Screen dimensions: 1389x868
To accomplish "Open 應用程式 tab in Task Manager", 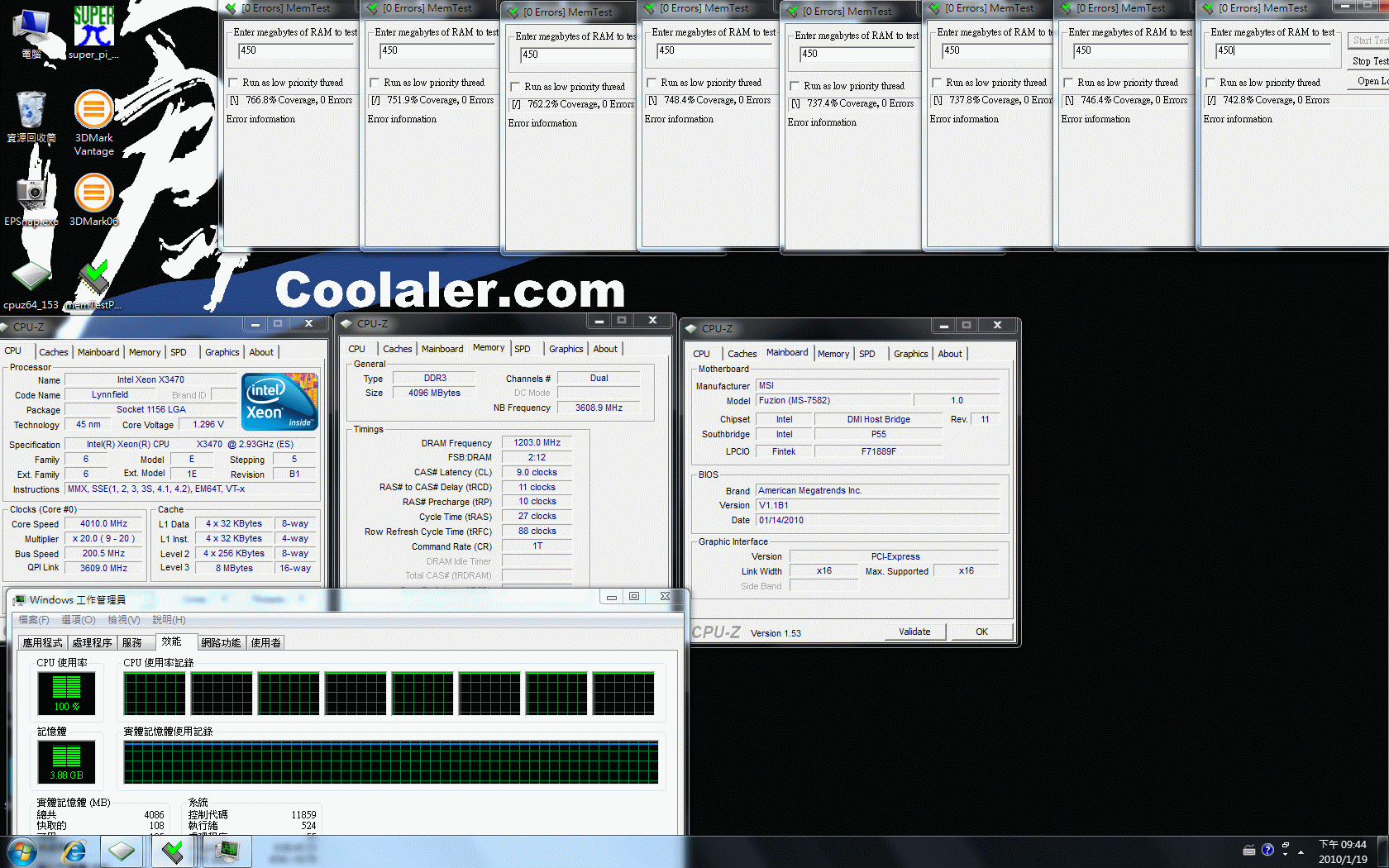I will click(42, 642).
